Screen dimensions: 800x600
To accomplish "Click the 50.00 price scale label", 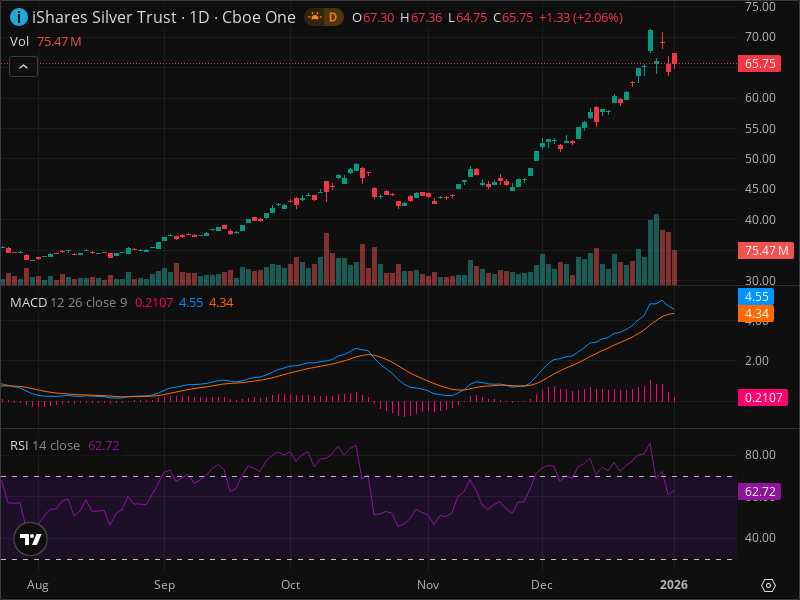I will tap(760, 159).
